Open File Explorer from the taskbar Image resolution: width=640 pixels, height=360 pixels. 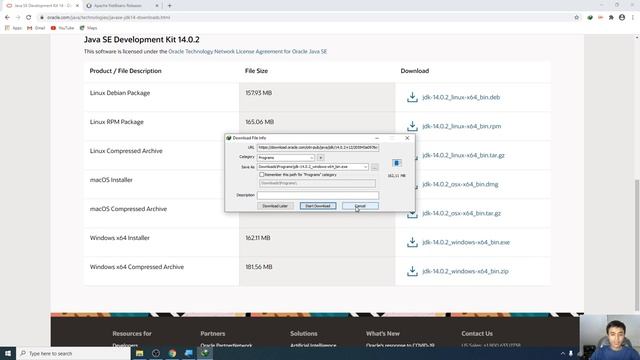click(140, 353)
